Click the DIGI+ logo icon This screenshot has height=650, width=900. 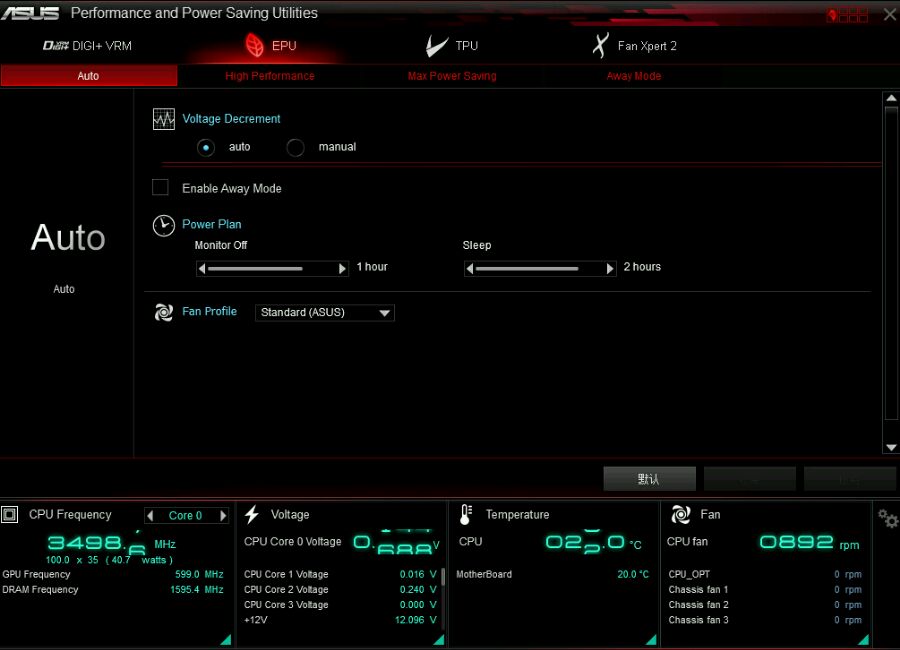56,46
